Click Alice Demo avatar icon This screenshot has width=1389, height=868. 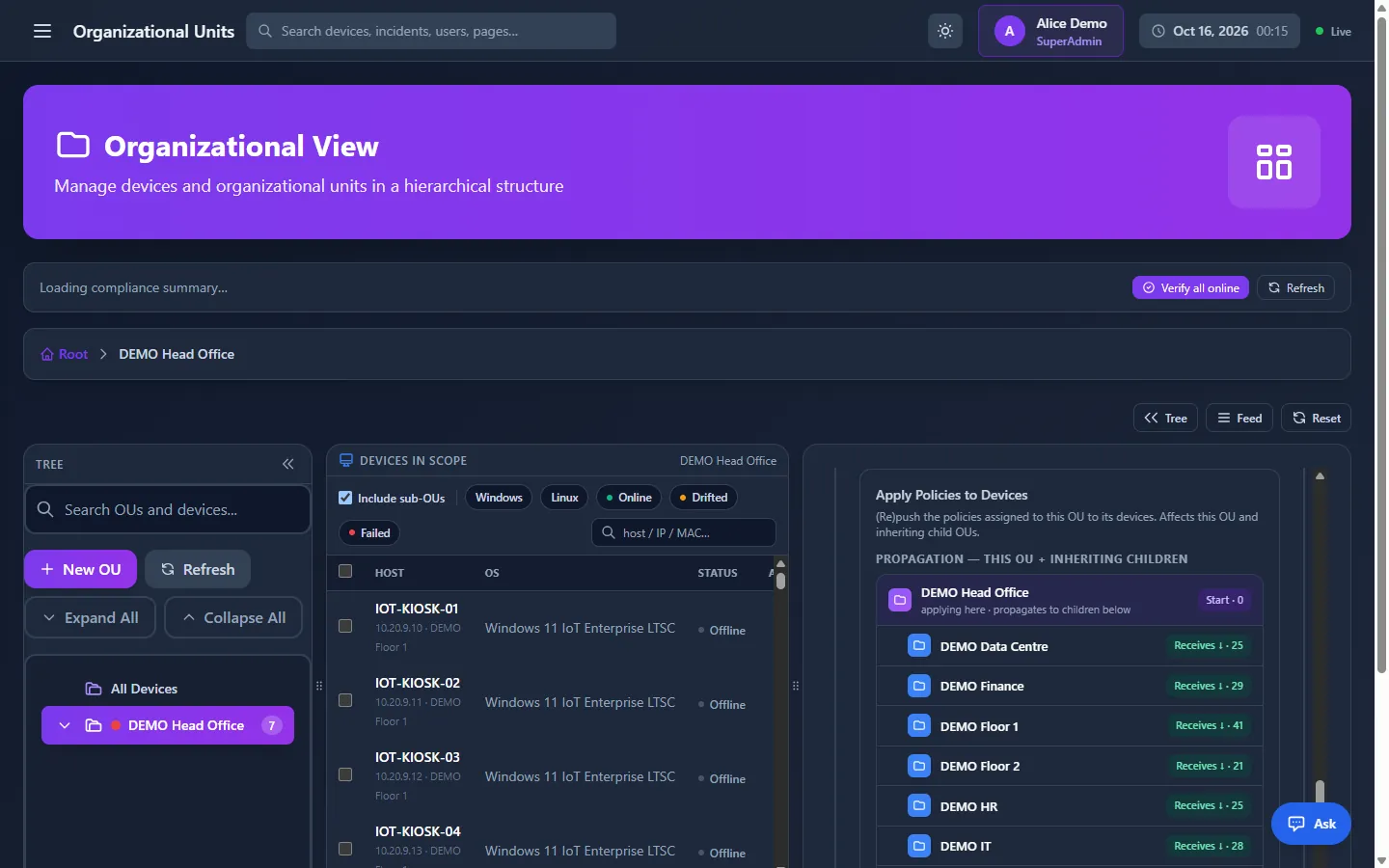click(1009, 31)
